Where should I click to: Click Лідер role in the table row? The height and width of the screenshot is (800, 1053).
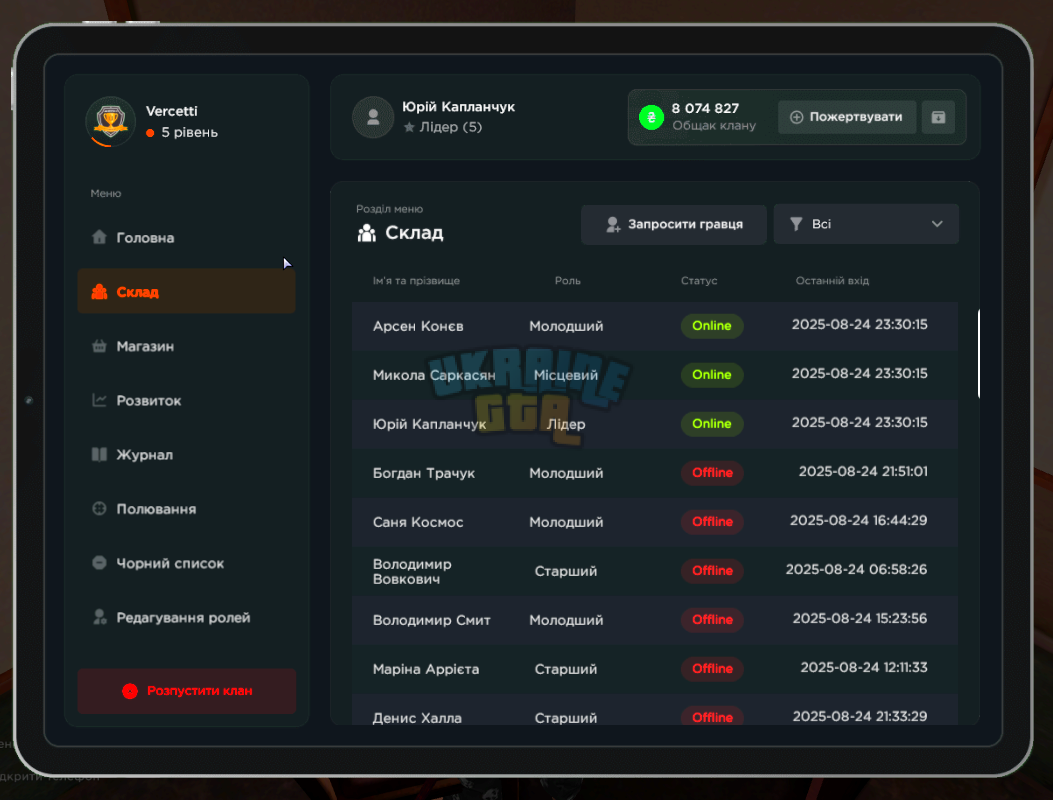(565, 424)
